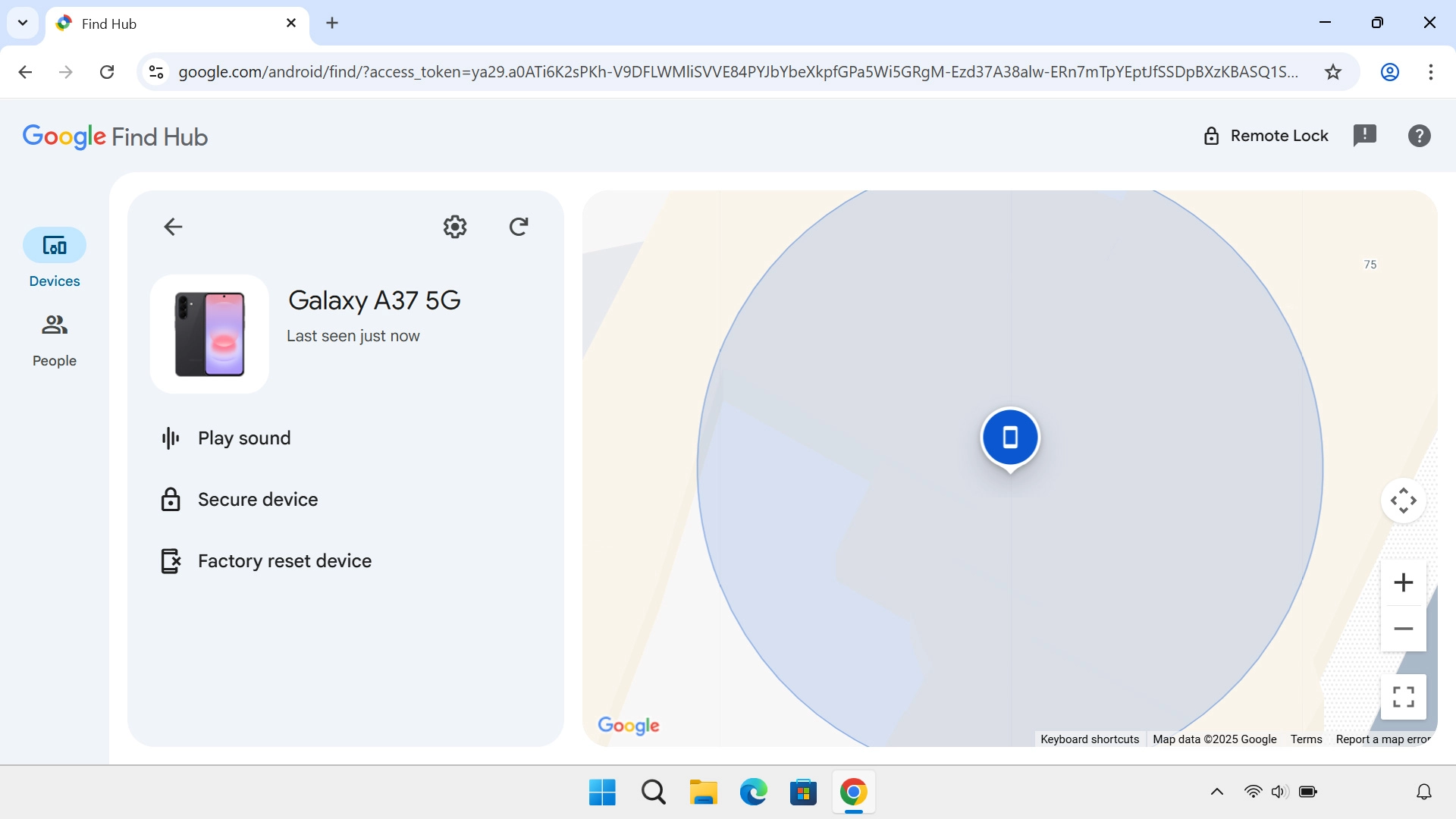The image size is (1456, 819).
Task: Open the volume control in tray
Action: coord(1280,792)
